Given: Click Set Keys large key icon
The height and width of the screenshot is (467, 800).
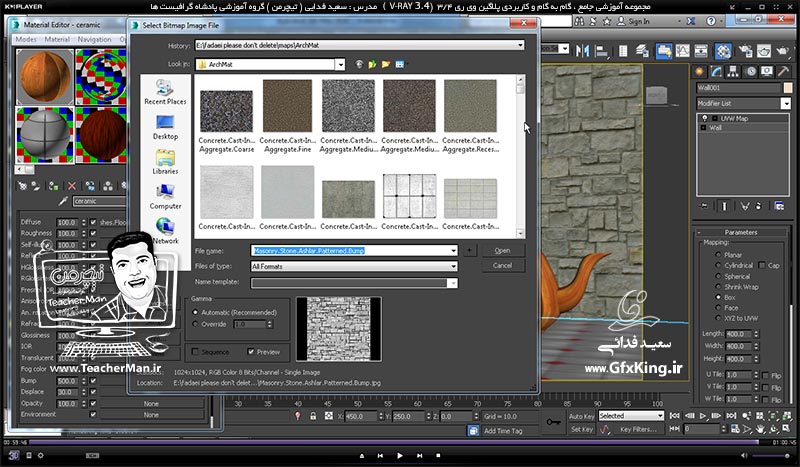Looking at the screenshot, I should pos(553,422).
